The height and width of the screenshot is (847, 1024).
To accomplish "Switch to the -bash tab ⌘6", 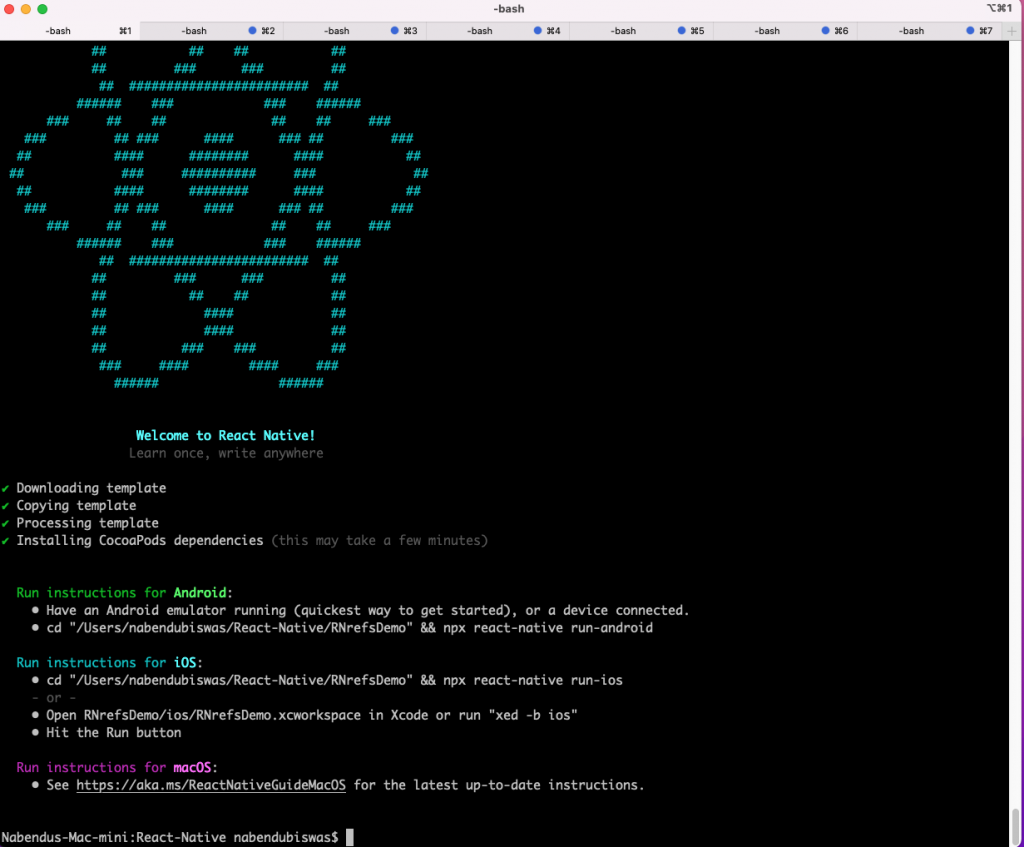I will click(785, 31).
